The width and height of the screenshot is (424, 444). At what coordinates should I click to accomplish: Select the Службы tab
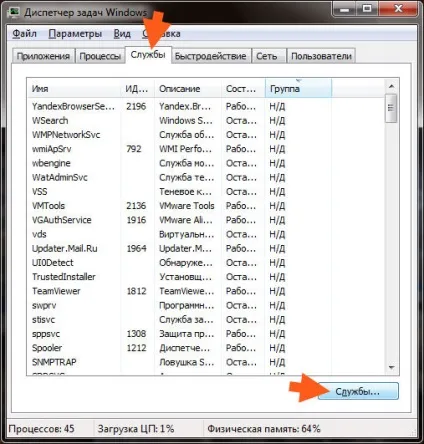pos(148,55)
